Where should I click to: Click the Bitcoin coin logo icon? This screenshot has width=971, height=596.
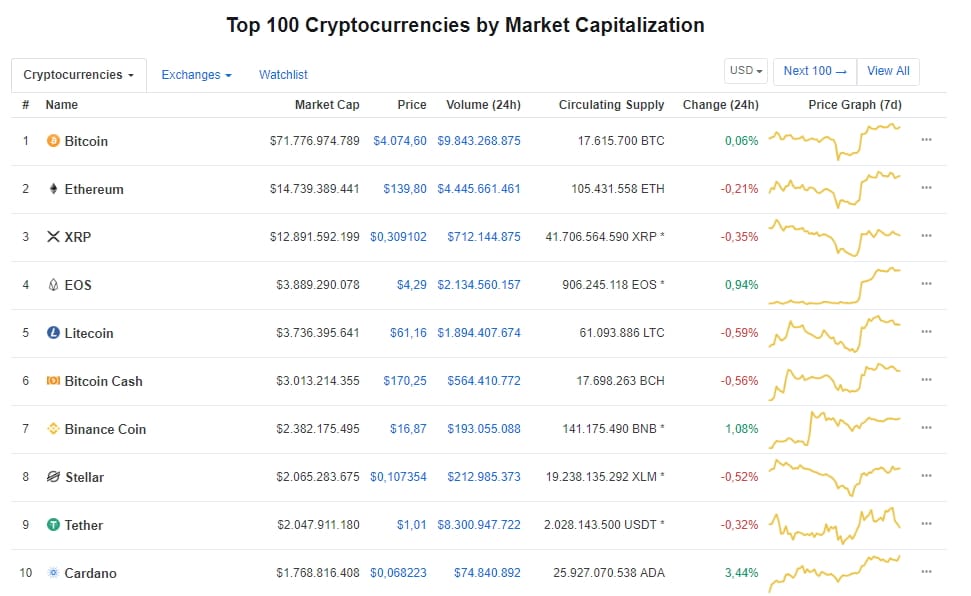(53, 141)
